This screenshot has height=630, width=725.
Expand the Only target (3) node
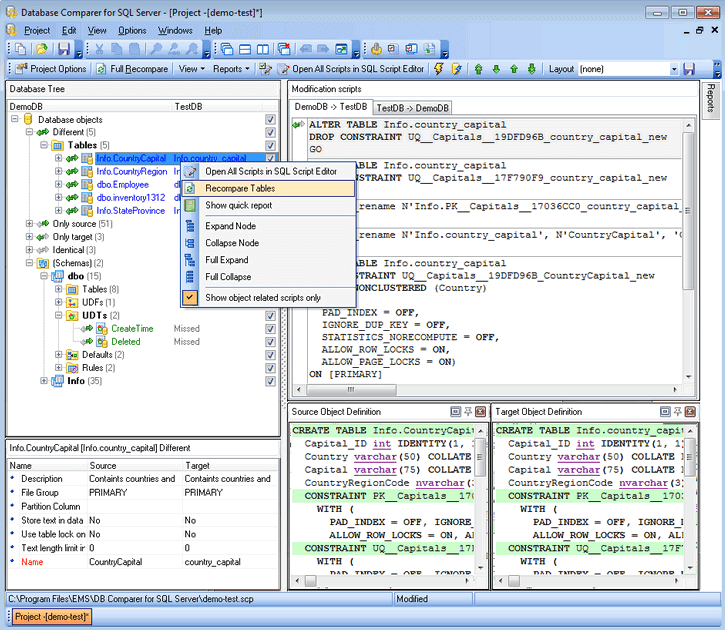tap(29, 237)
